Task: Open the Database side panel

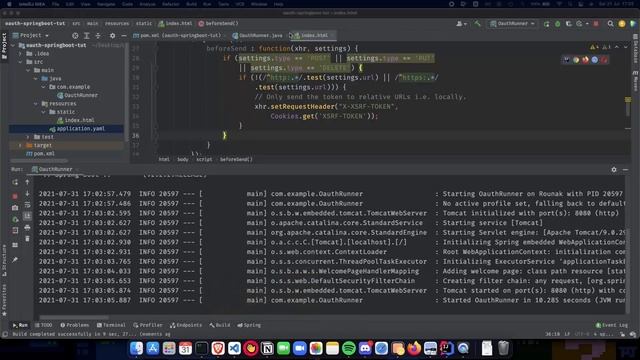Action: click(x=635, y=49)
